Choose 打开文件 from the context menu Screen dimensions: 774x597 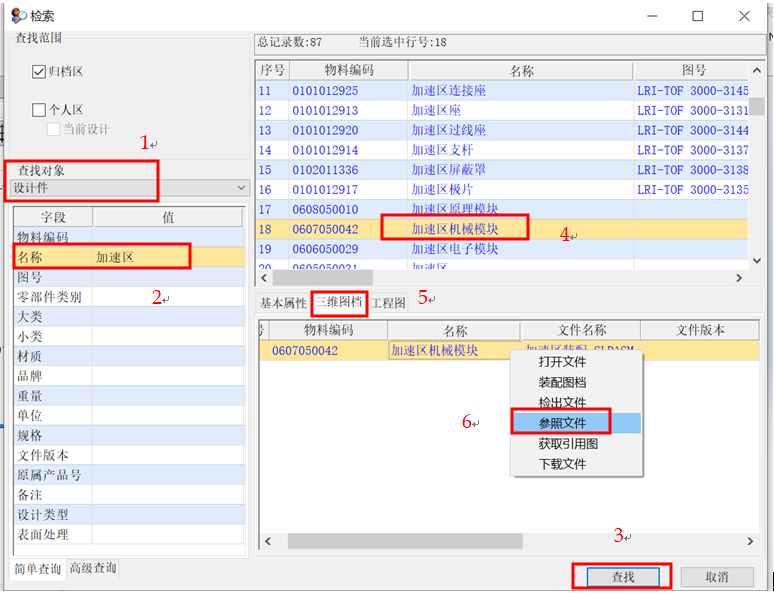(x=562, y=362)
